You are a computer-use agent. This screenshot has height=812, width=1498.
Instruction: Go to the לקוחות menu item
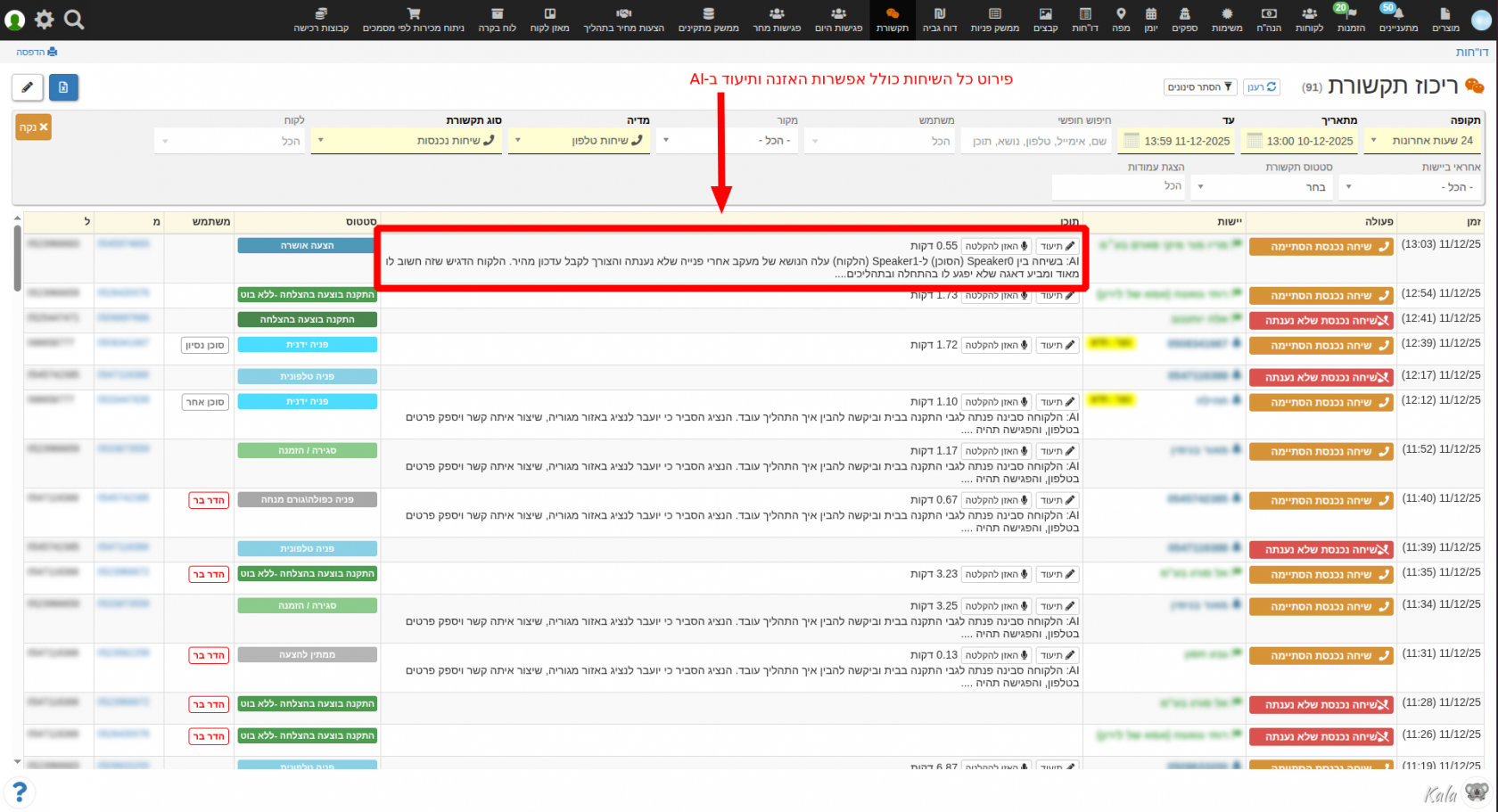coord(1308,19)
